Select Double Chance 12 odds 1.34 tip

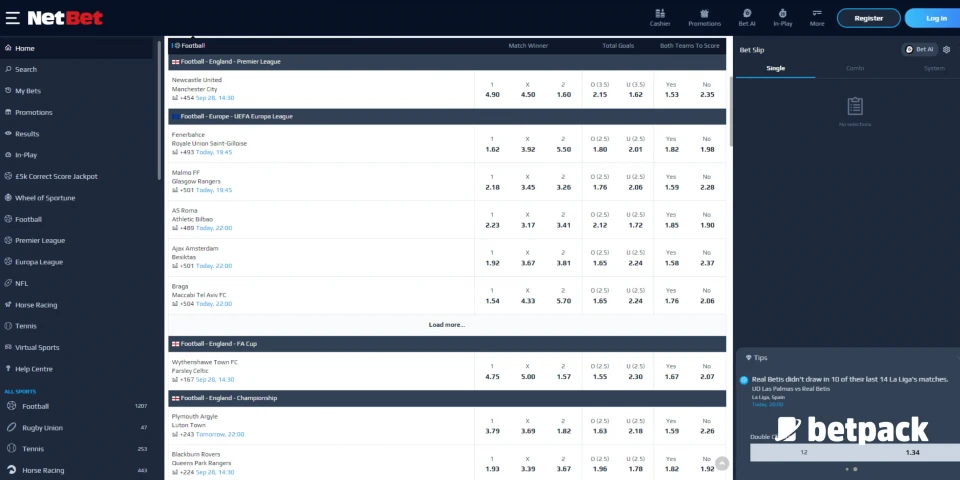pos(855,452)
